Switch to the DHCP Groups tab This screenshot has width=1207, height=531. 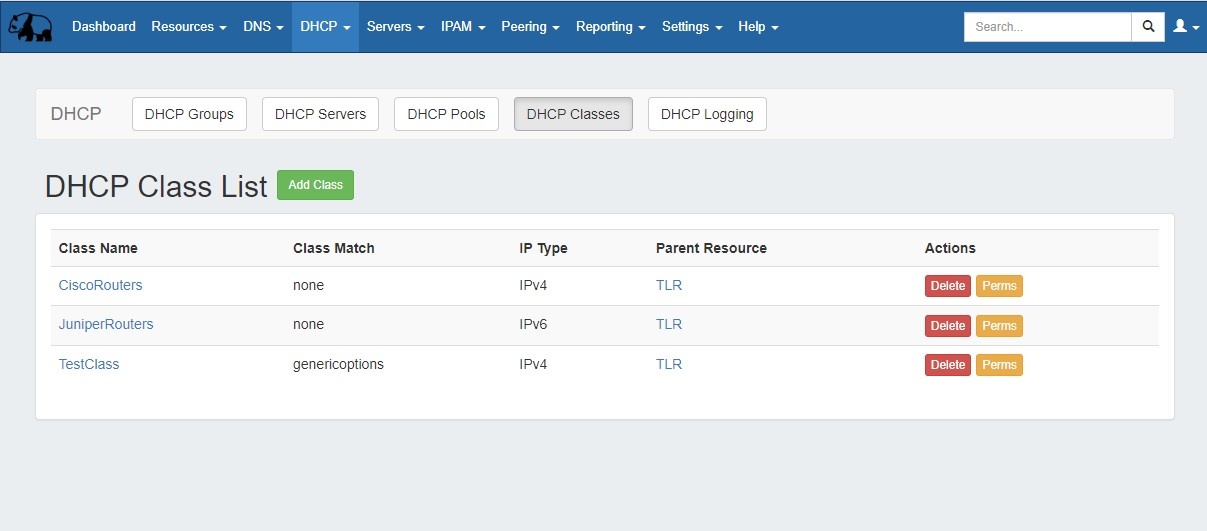click(x=189, y=114)
